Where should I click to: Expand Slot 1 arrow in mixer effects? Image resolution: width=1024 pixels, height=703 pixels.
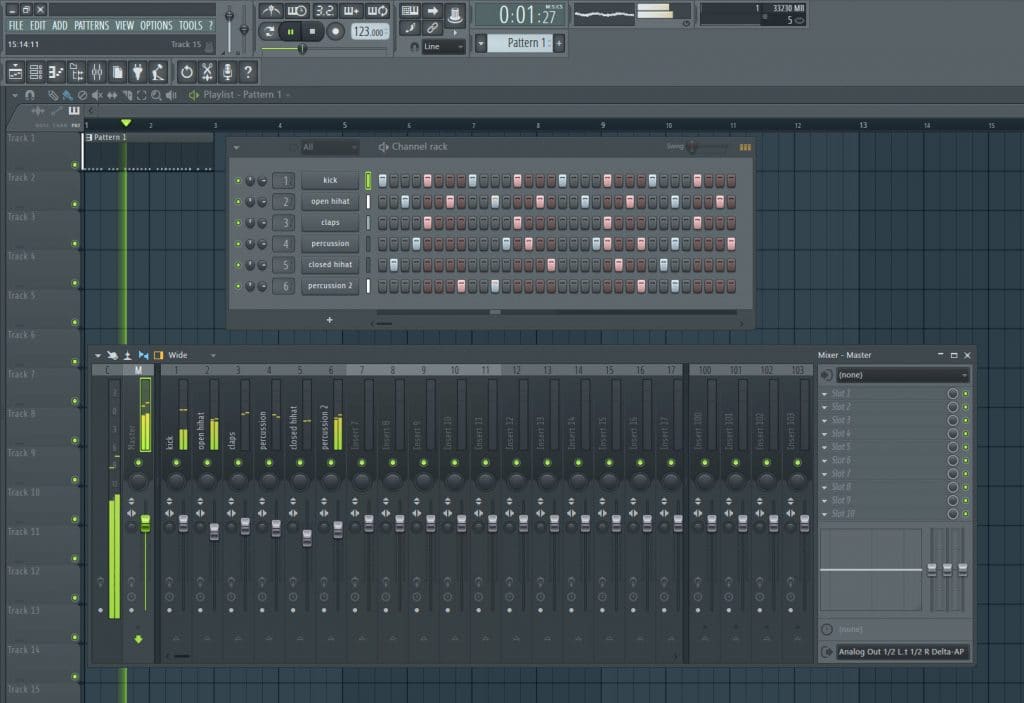[x=824, y=394]
